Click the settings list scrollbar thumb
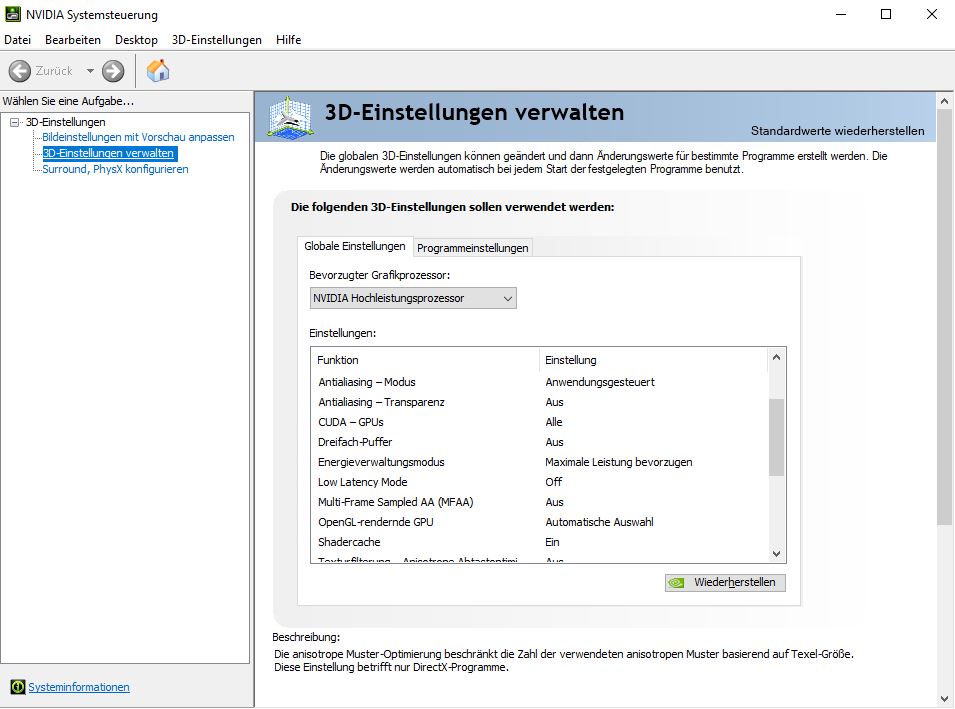 pyautogui.click(x=776, y=437)
